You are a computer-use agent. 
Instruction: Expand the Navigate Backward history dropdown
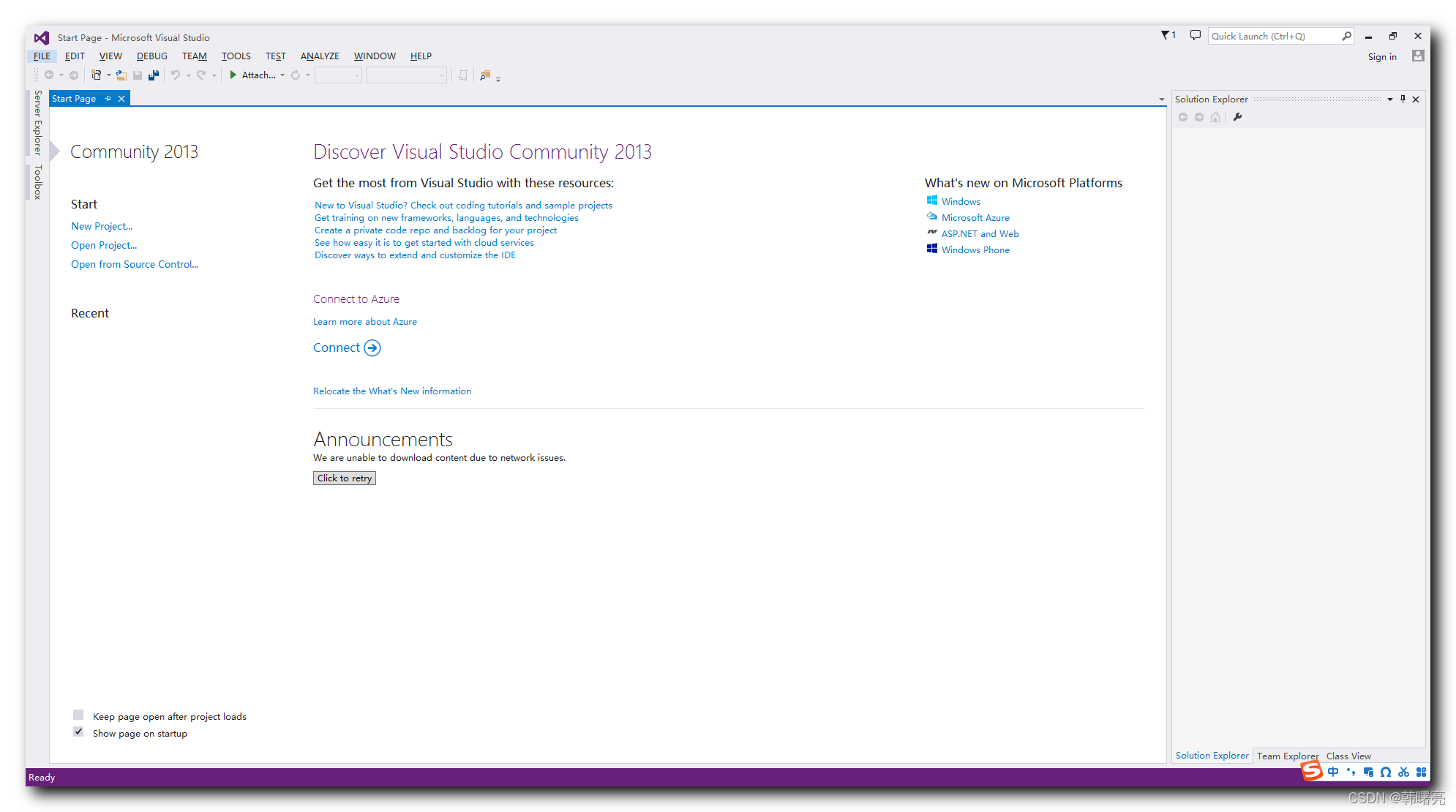(61, 75)
